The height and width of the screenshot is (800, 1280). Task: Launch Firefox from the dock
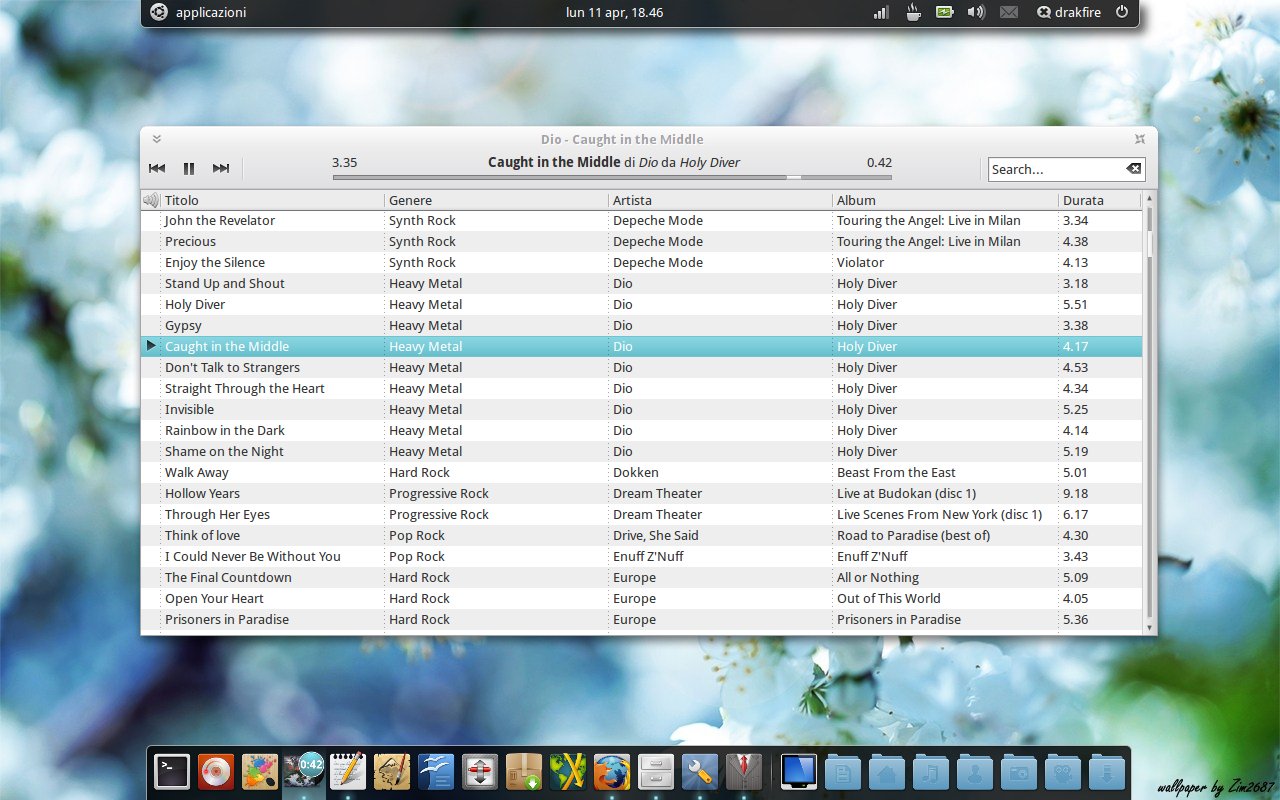[612, 772]
